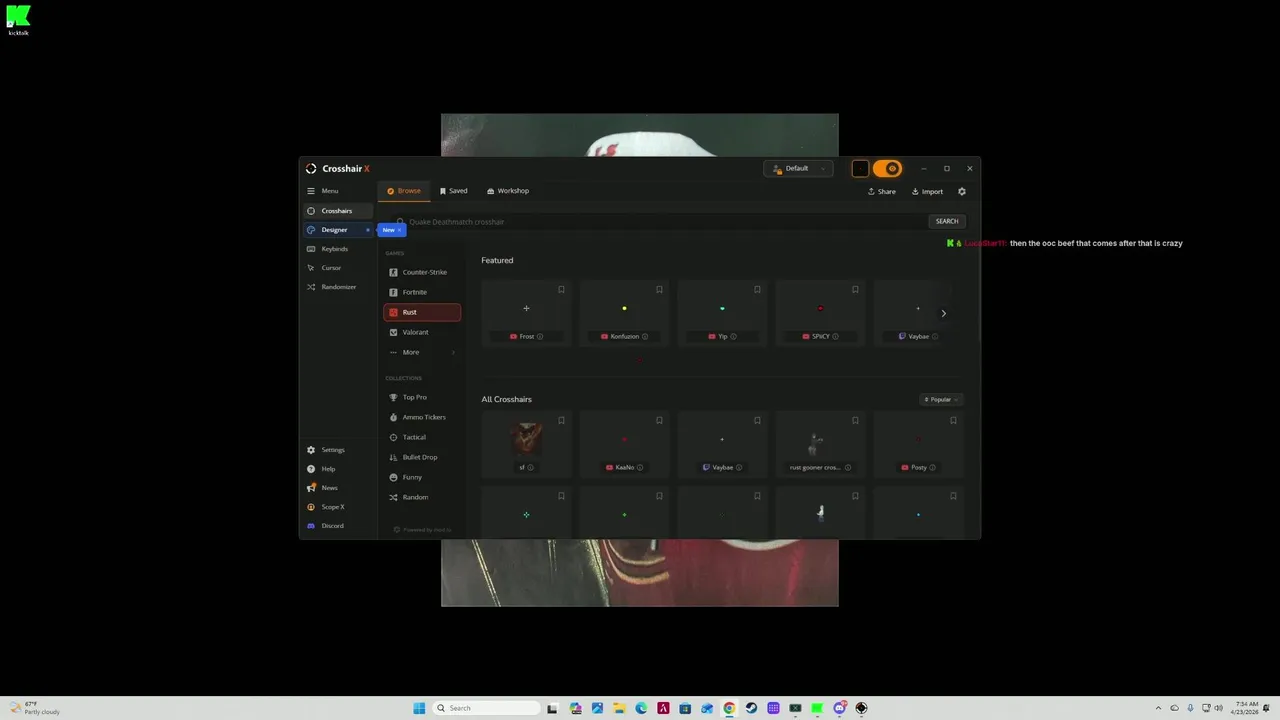
Task: Bookmark the Konfuzion featured crosshair
Action: coord(659,290)
